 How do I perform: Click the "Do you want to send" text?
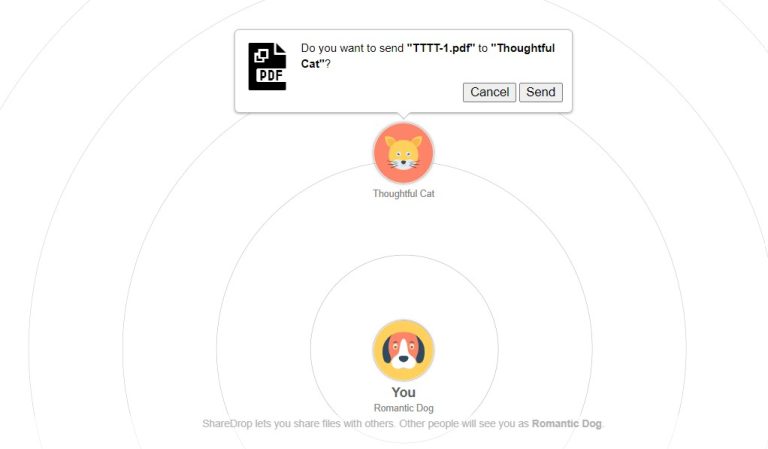coord(352,48)
